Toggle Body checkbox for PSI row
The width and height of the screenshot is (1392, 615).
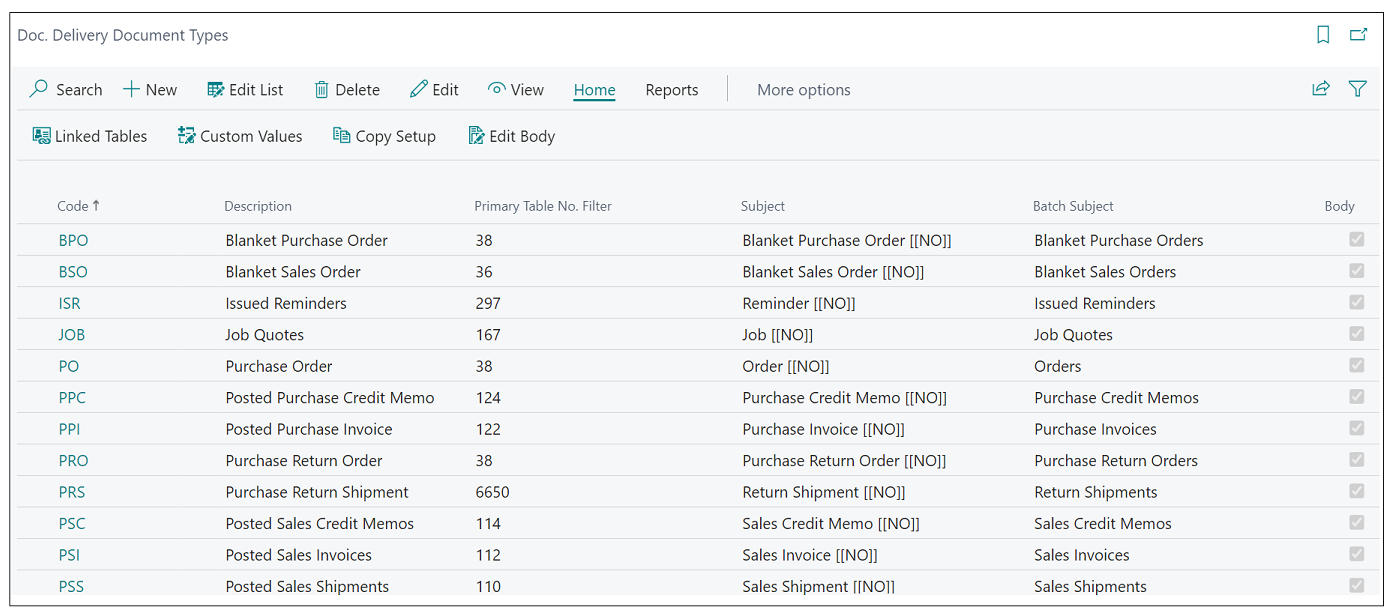(x=1356, y=554)
